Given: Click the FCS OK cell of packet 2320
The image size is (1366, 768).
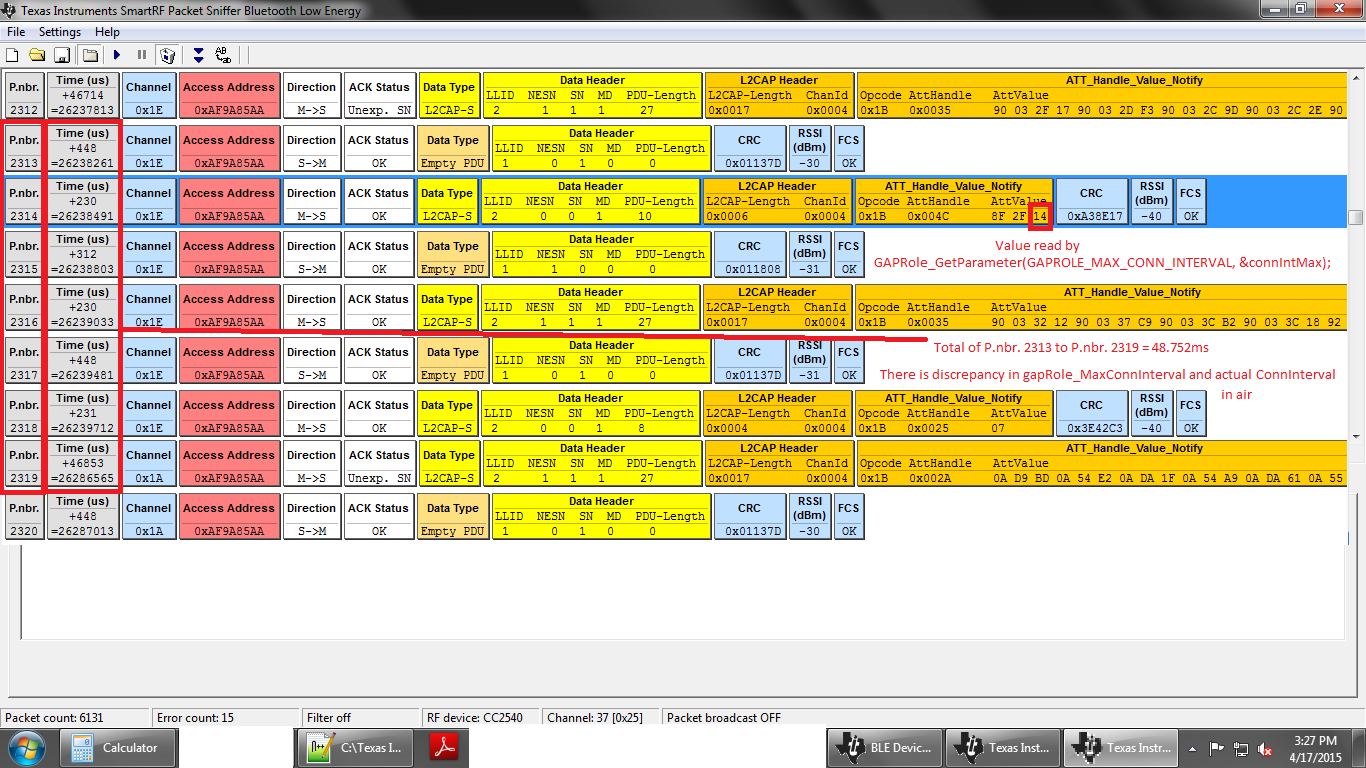Looking at the screenshot, I should point(849,517).
